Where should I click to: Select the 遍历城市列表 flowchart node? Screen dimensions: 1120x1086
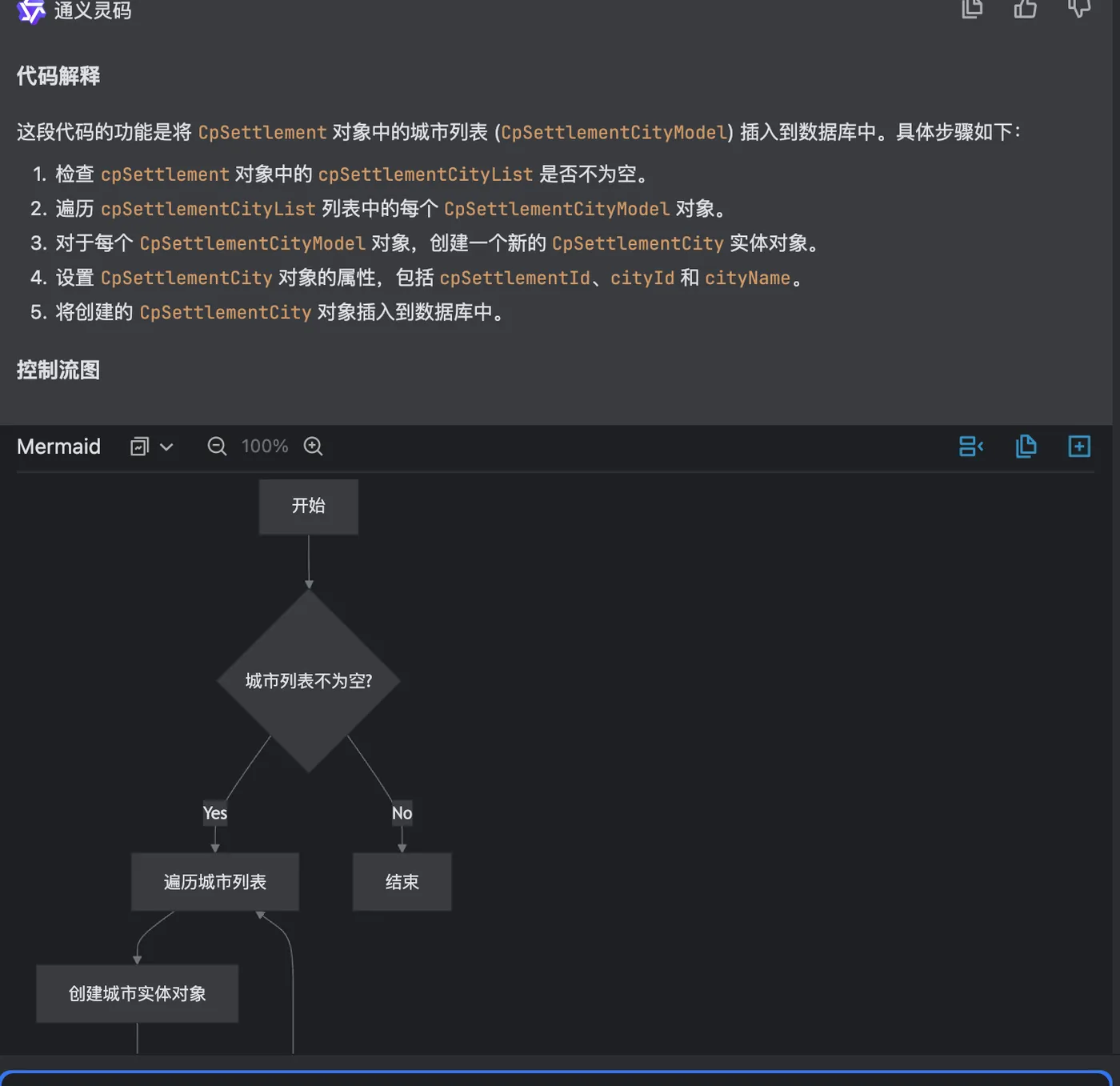click(215, 882)
